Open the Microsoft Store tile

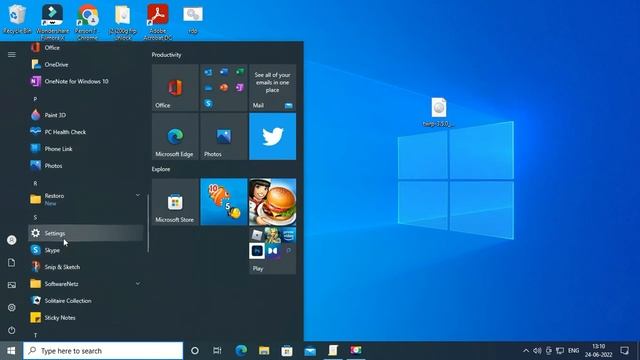[x=175, y=202]
